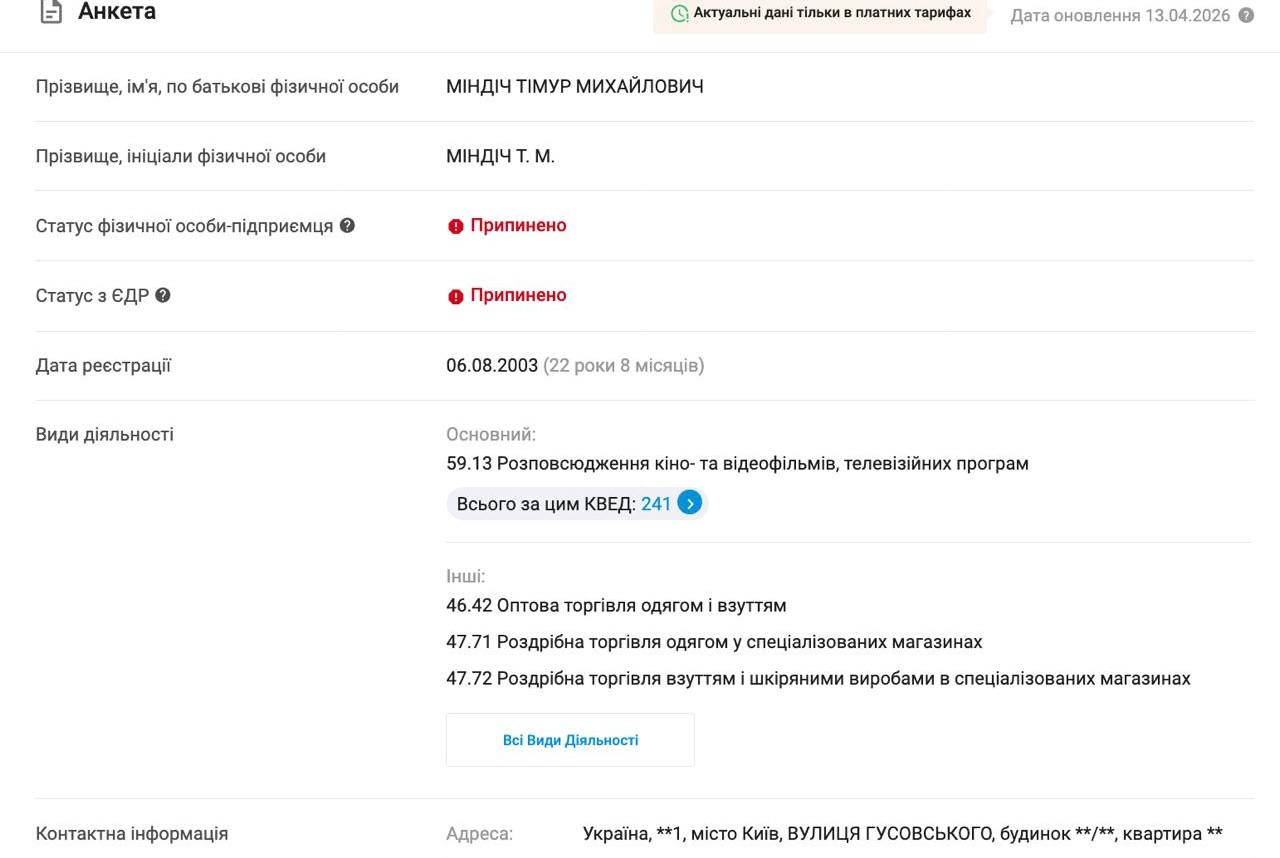
Task: Open the 241 KVED count link
Action: click(x=656, y=504)
